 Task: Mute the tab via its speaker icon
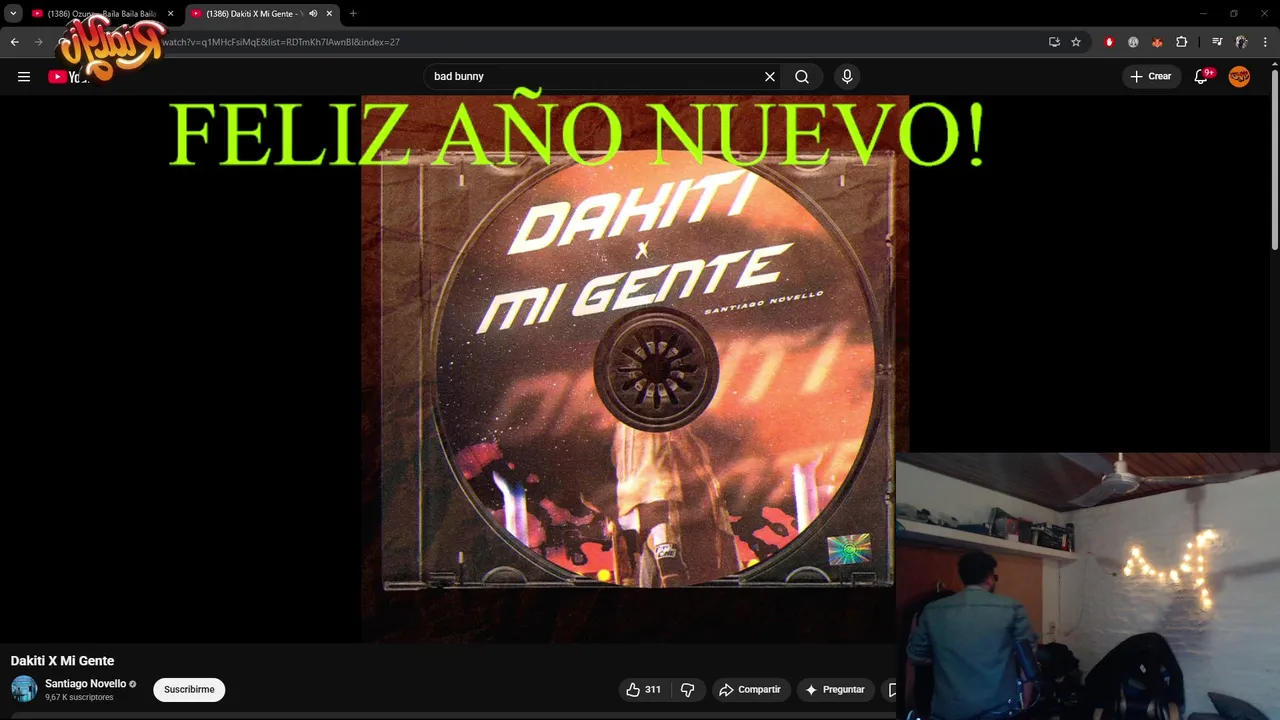[x=313, y=13]
